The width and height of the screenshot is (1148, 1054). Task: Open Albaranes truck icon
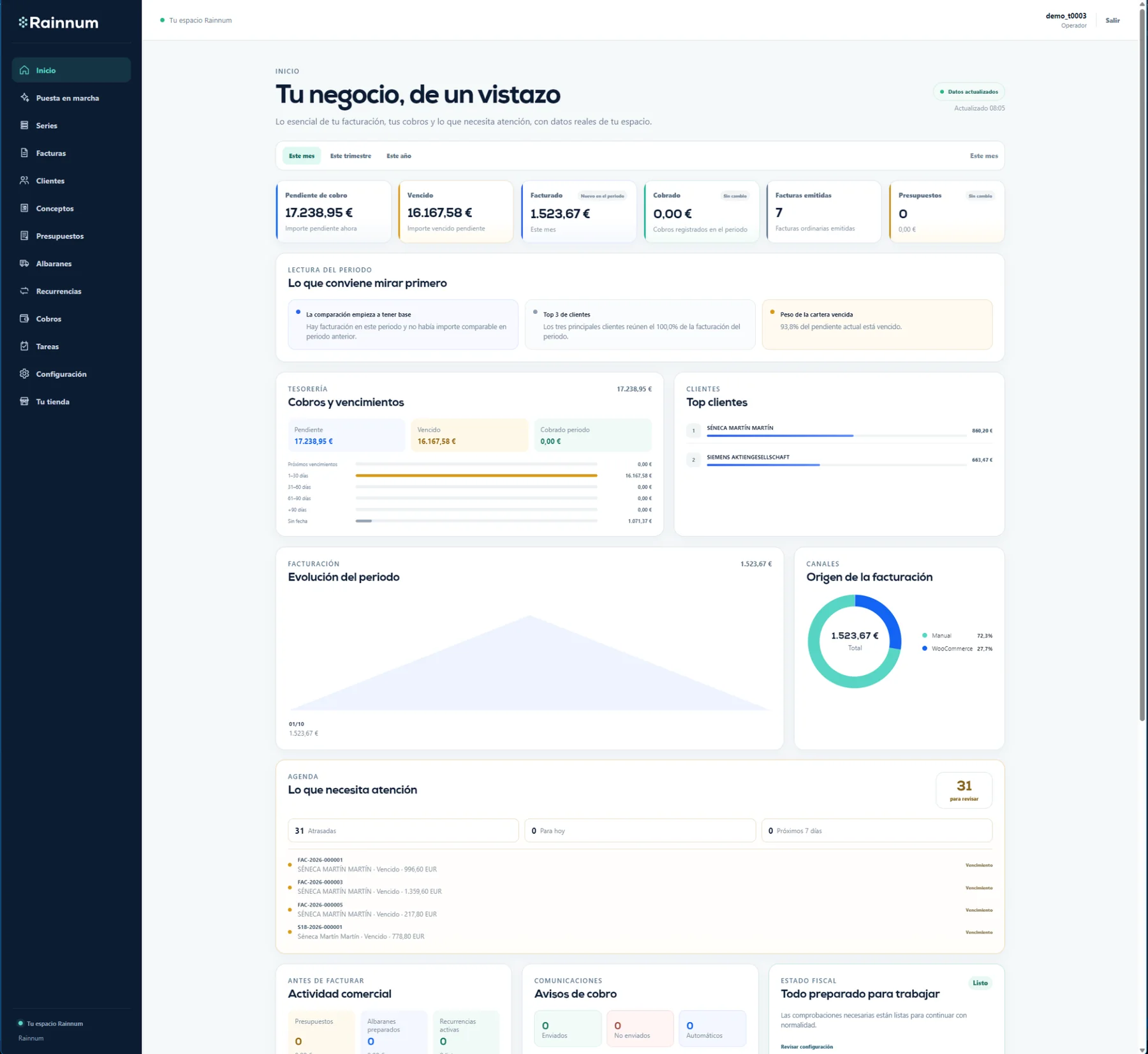(x=24, y=263)
